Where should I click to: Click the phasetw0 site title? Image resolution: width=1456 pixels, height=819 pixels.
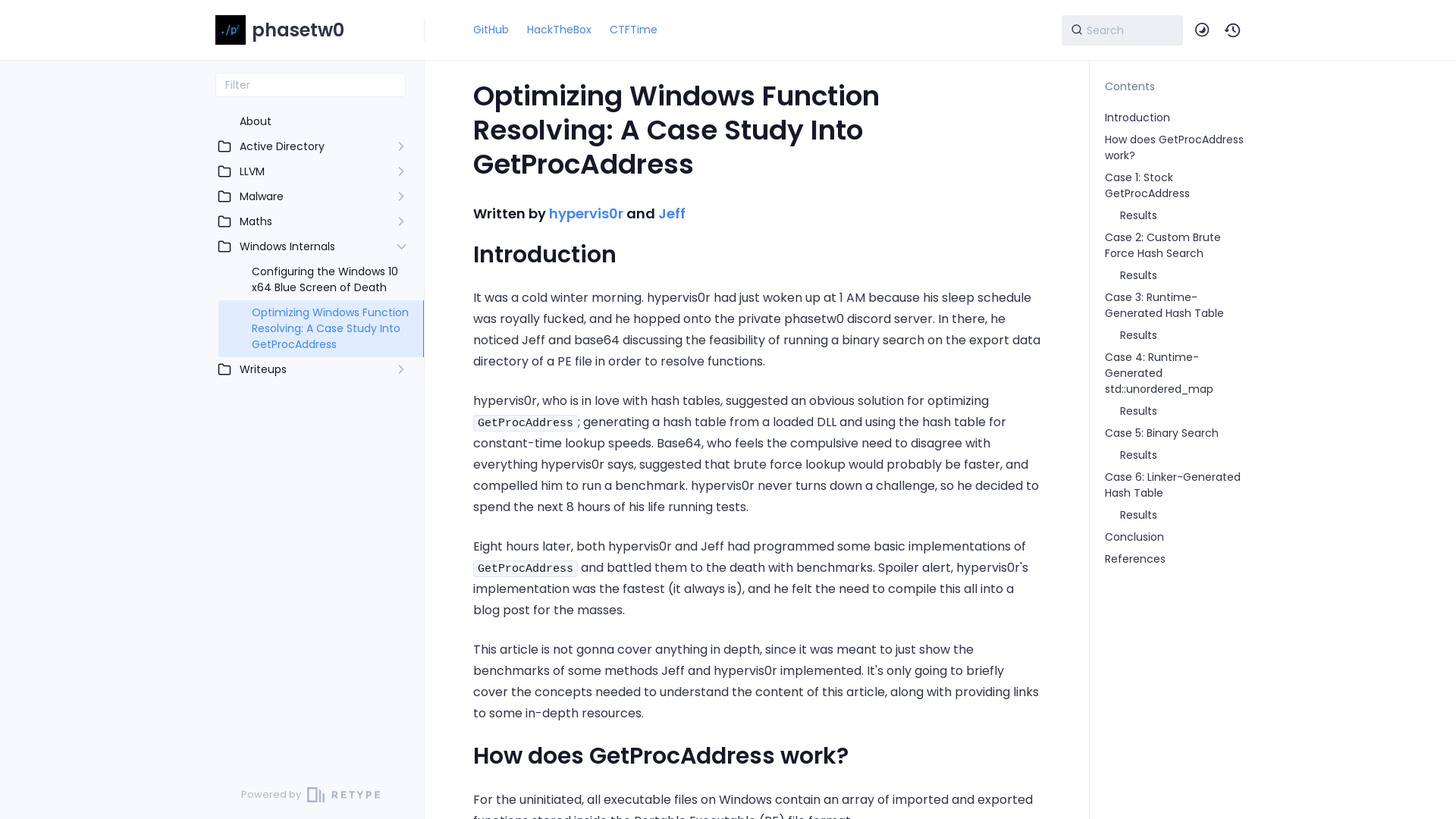pyautogui.click(x=298, y=30)
